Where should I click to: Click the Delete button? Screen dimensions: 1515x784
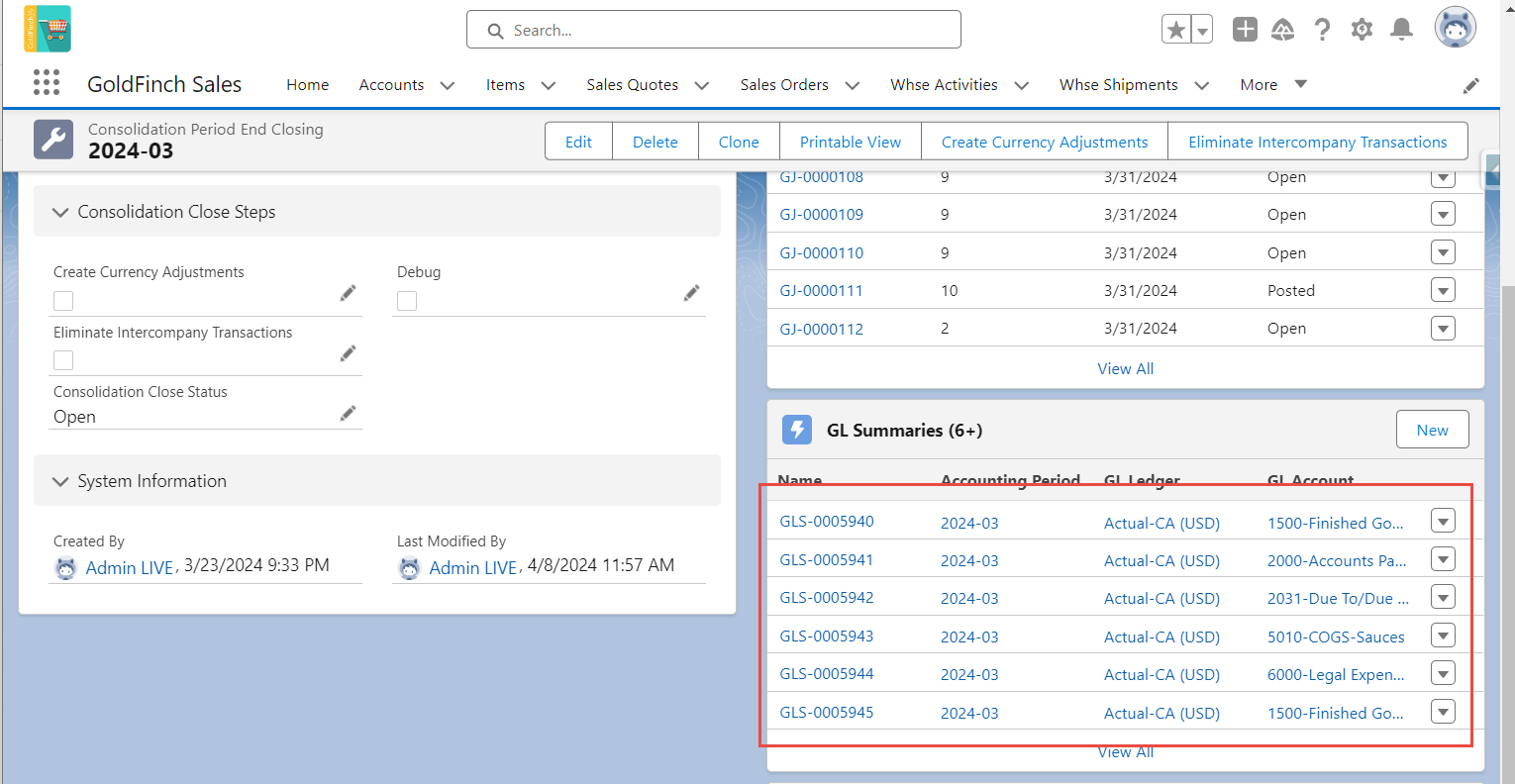coord(656,142)
